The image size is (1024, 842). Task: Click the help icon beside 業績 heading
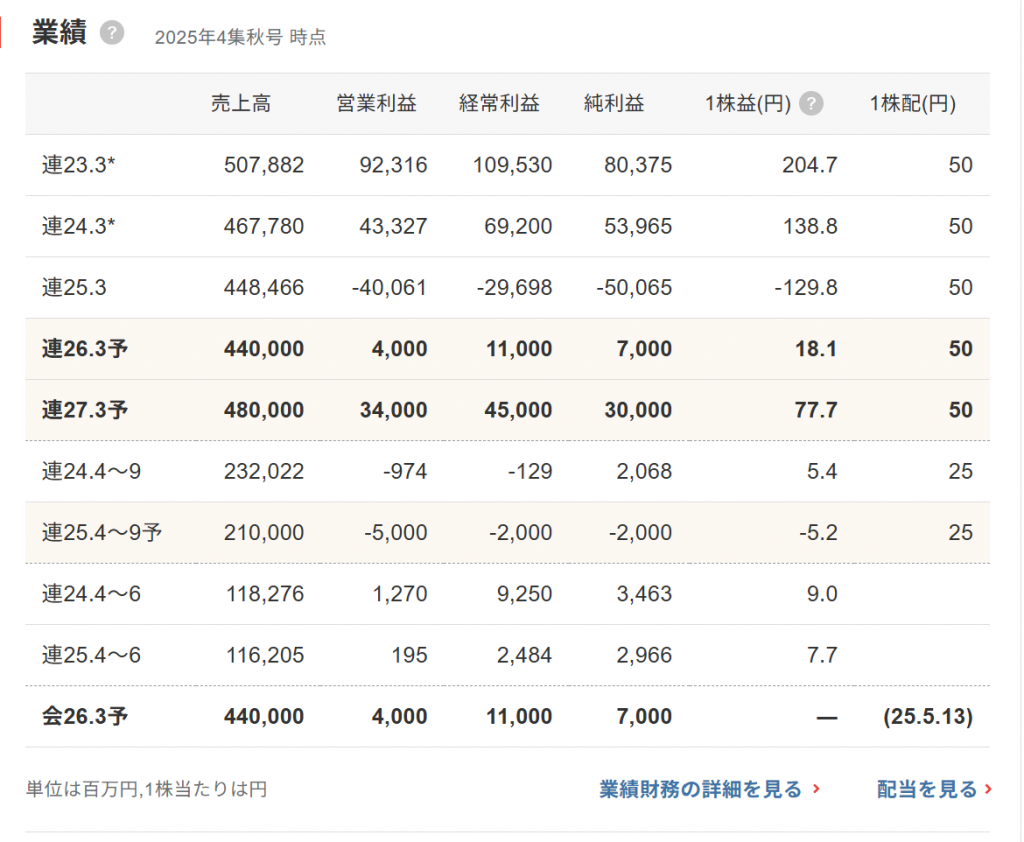click(112, 34)
